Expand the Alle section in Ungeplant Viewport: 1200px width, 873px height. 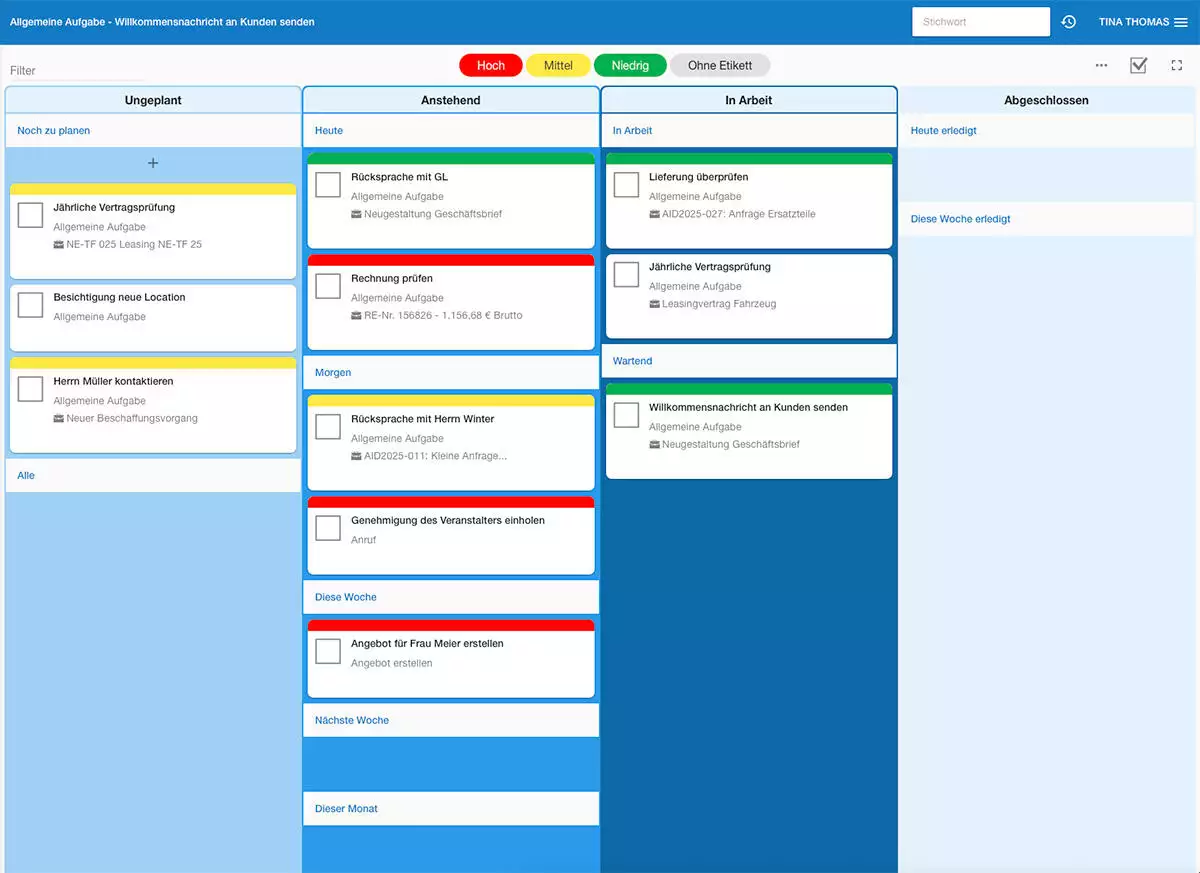pyautogui.click(x=25, y=475)
